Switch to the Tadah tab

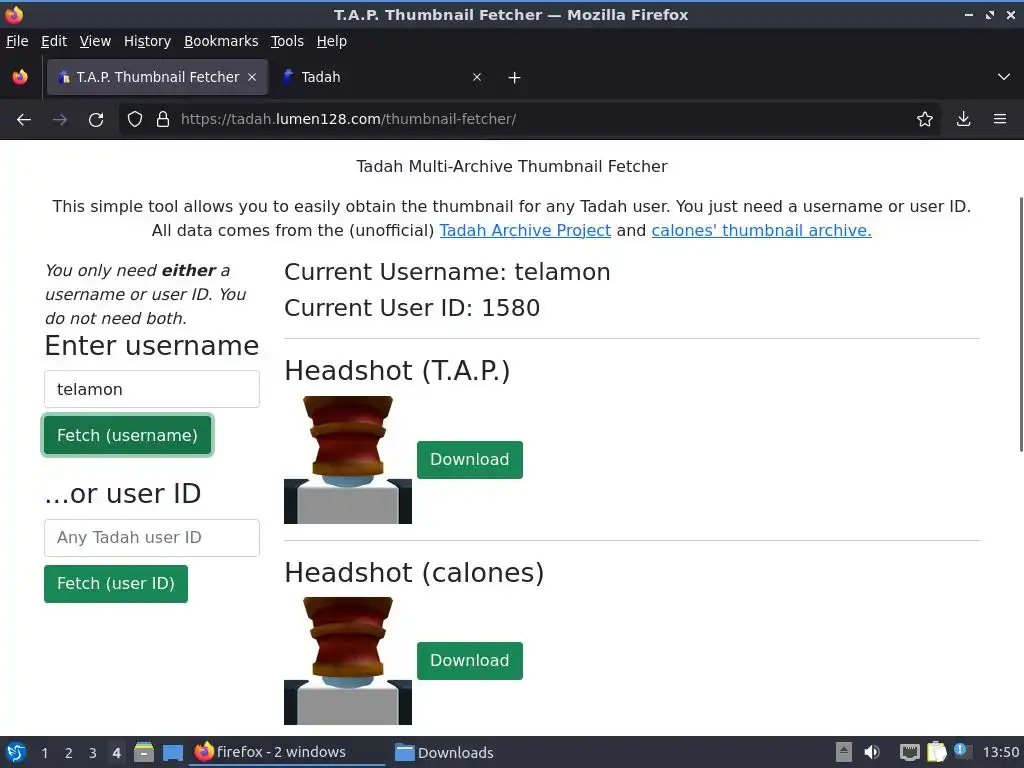click(x=382, y=77)
